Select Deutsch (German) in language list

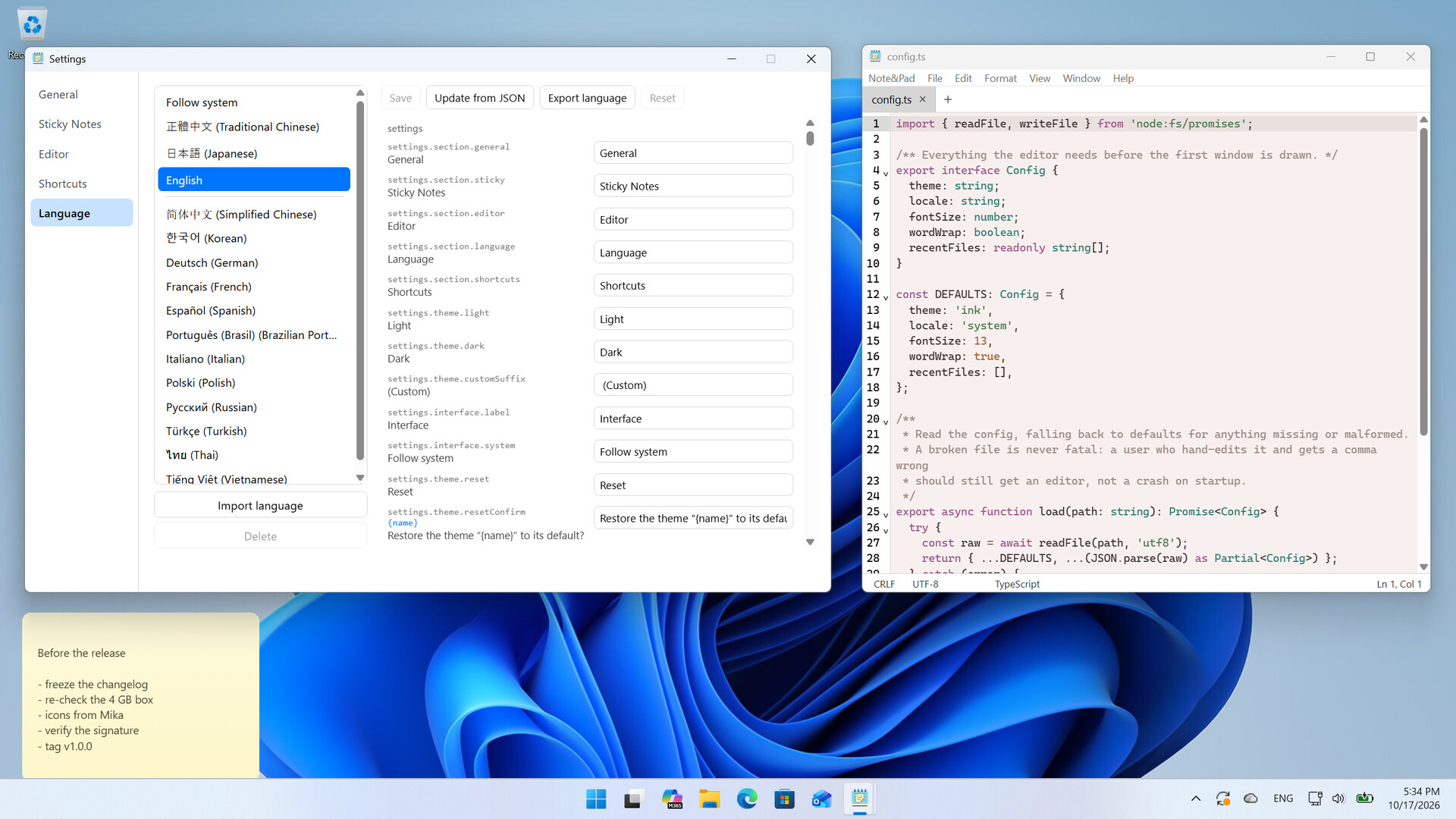[x=254, y=262]
